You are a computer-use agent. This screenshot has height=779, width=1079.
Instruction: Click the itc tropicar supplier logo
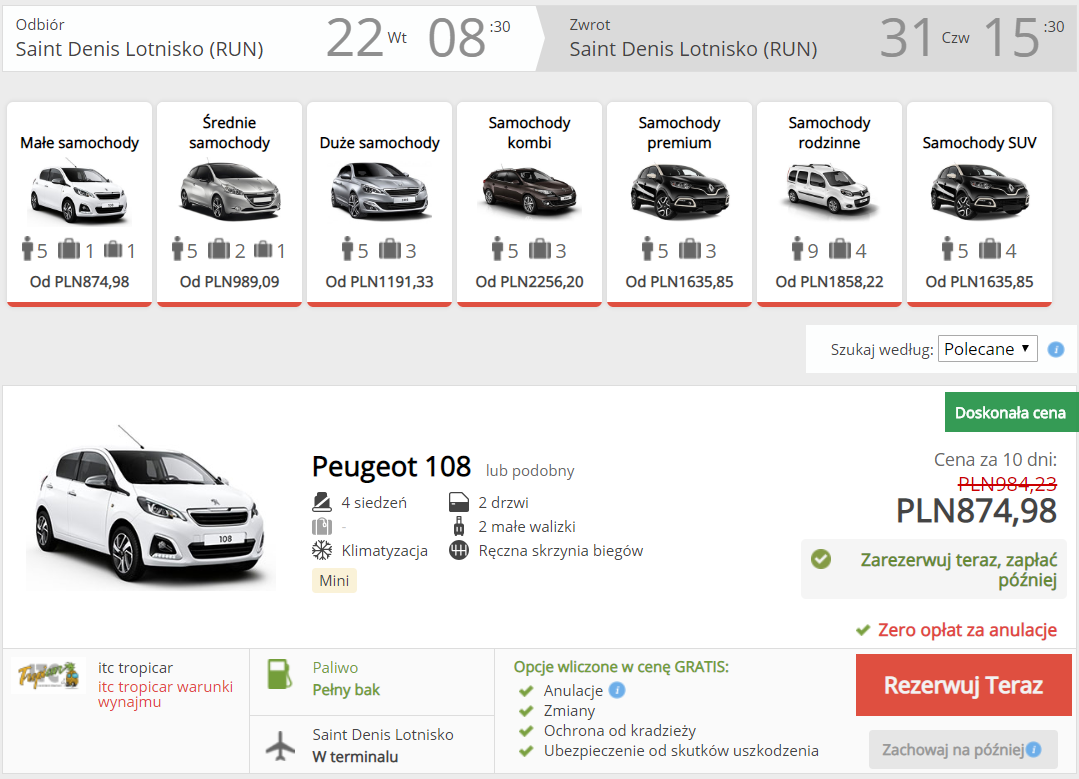point(49,676)
